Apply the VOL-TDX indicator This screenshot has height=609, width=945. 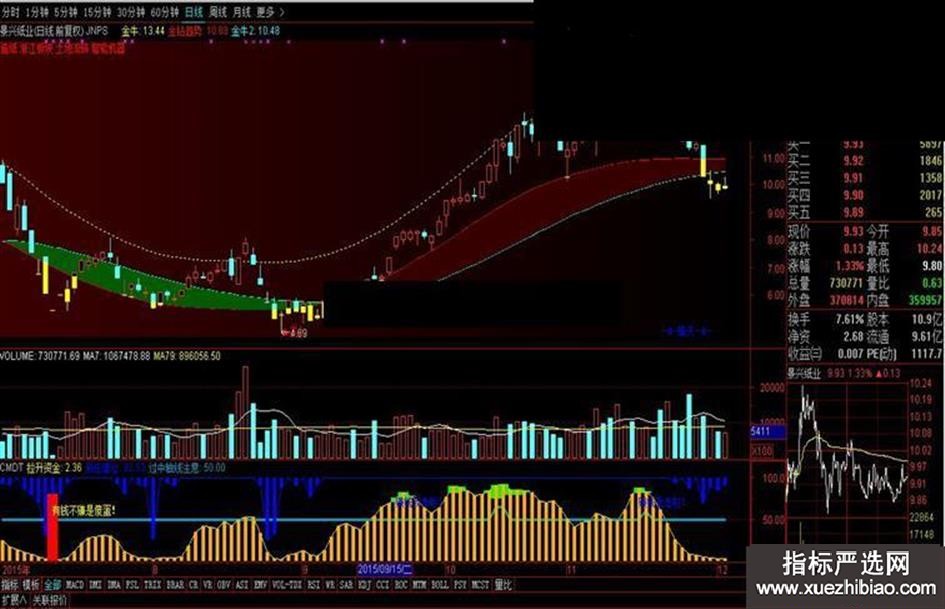[x=287, y=585]
